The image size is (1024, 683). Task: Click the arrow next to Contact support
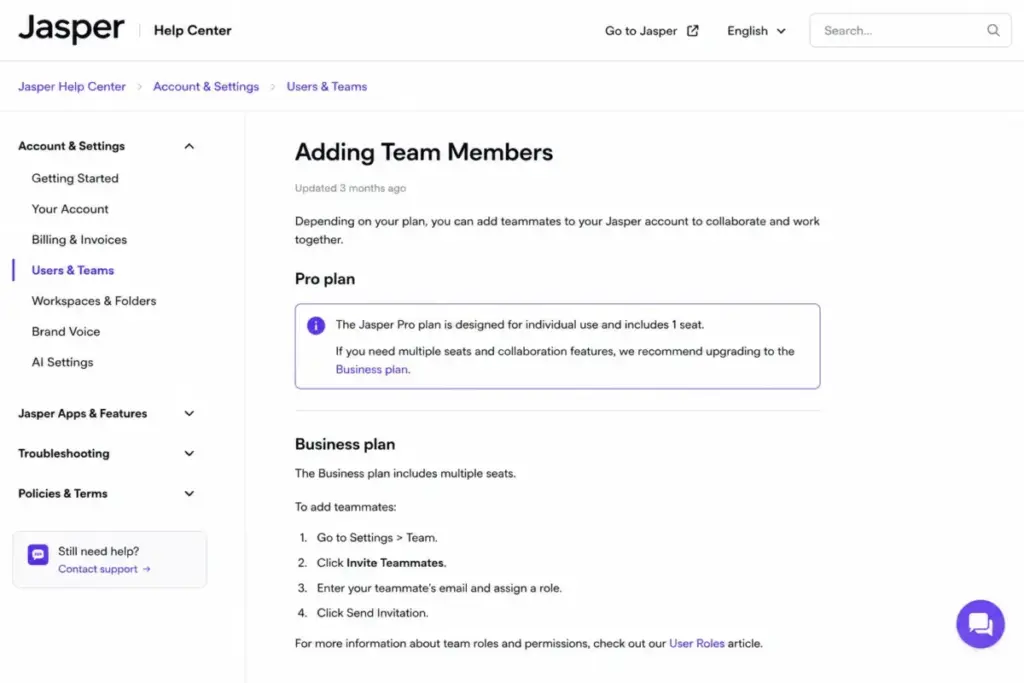[146, 569]
